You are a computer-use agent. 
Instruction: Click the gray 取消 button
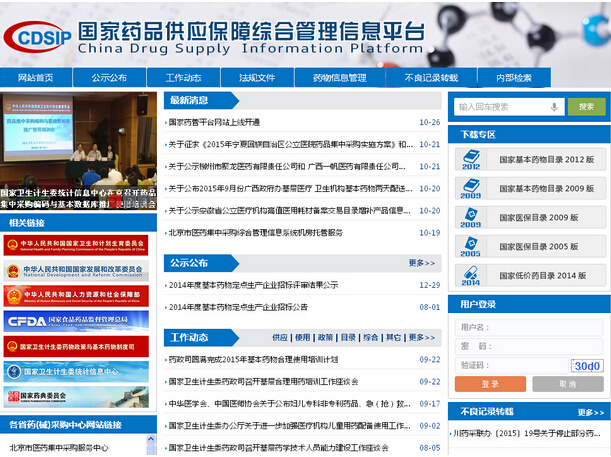click(568, 384)
